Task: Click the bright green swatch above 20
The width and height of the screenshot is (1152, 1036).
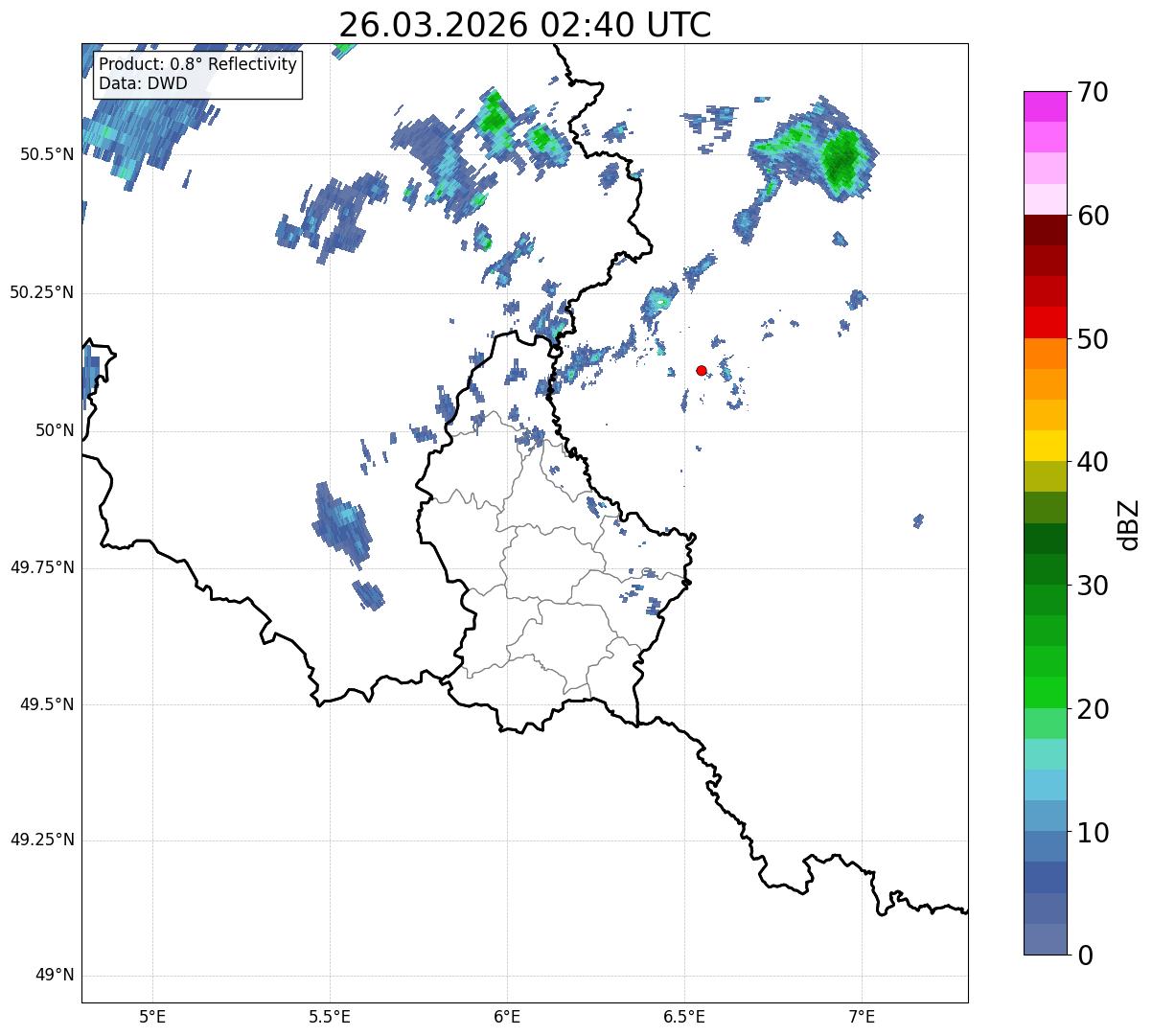Action: tap(1046, 692)
